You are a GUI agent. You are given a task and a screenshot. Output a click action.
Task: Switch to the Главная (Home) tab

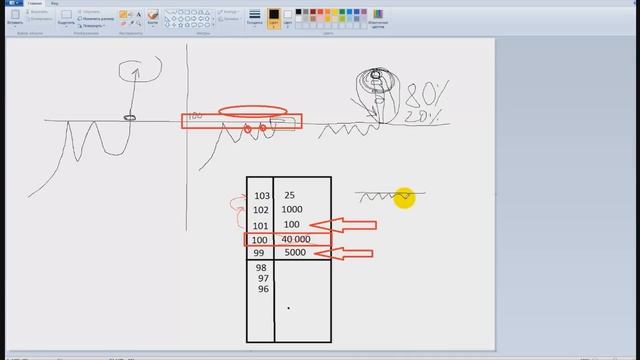click(x=35, y=3)
